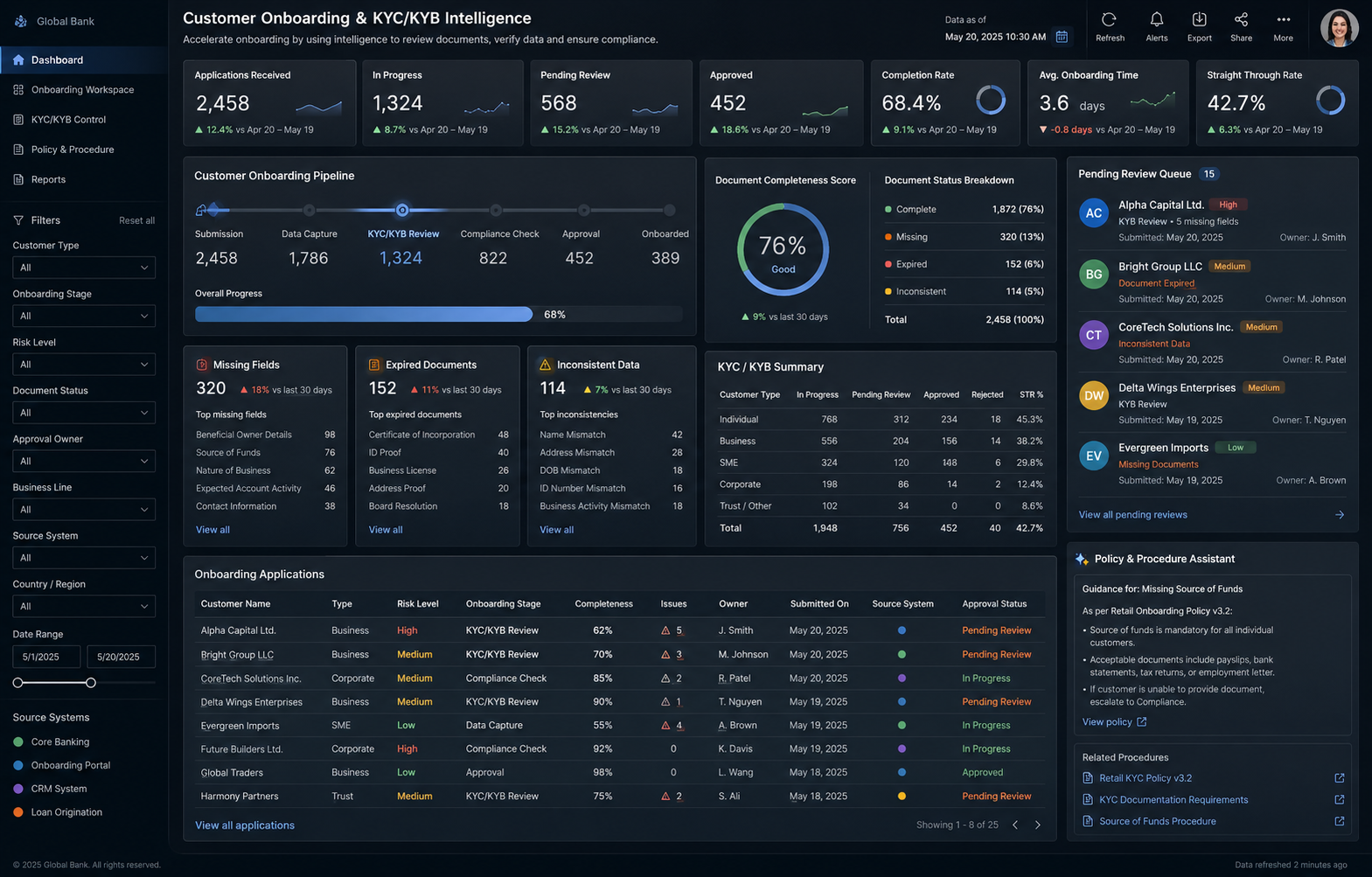The image size is (1372, 877).
Task: Click the left handle of the date range slider
Action: [17, 683]
